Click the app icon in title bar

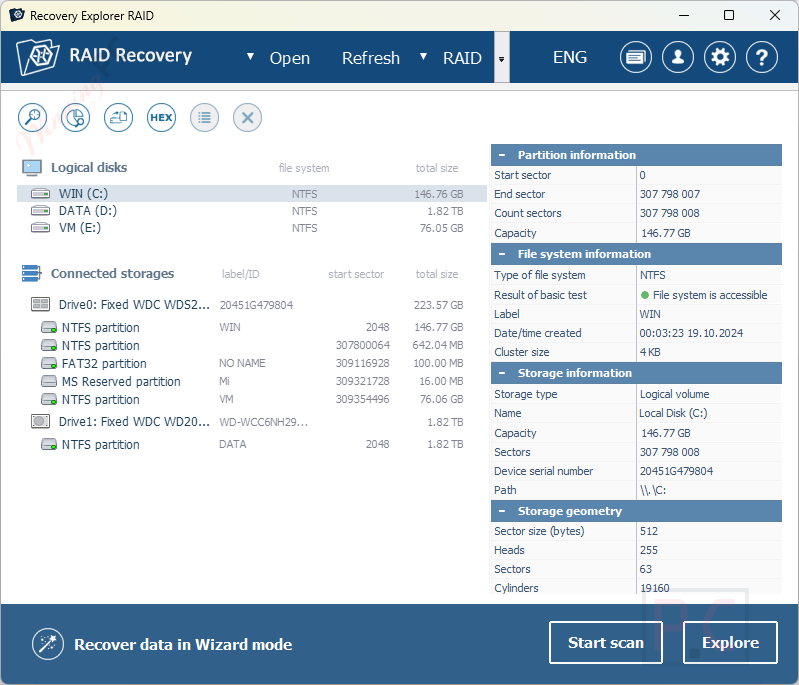(x=16, y=15)
